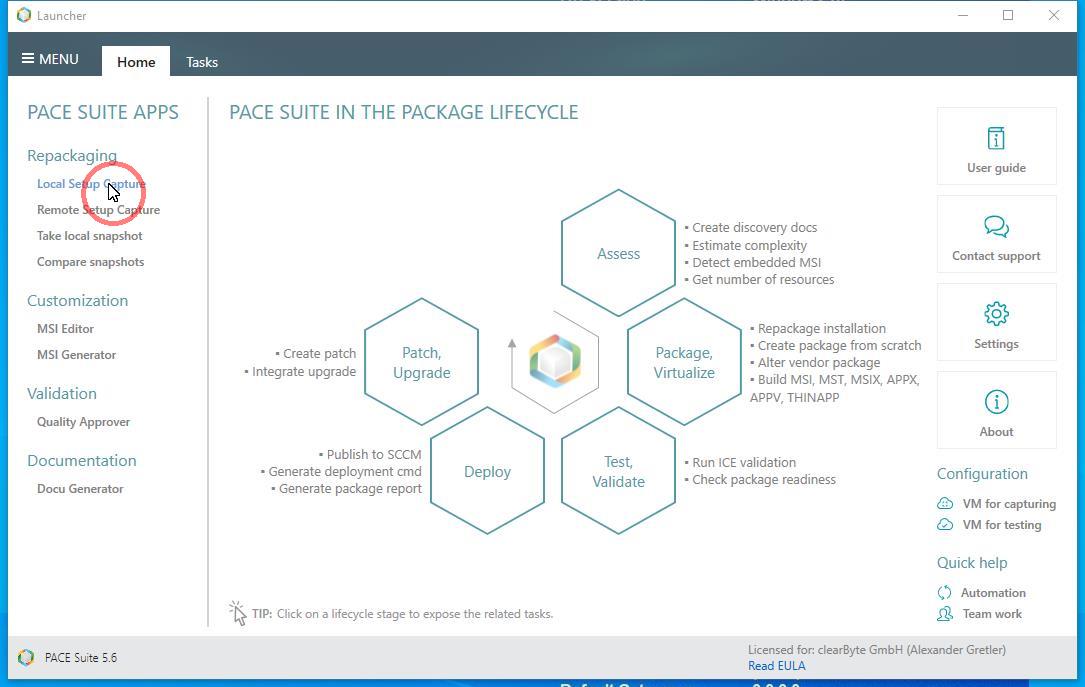Click the Team work people icon
Screen dimensions: 1085x687
[945, 614]
